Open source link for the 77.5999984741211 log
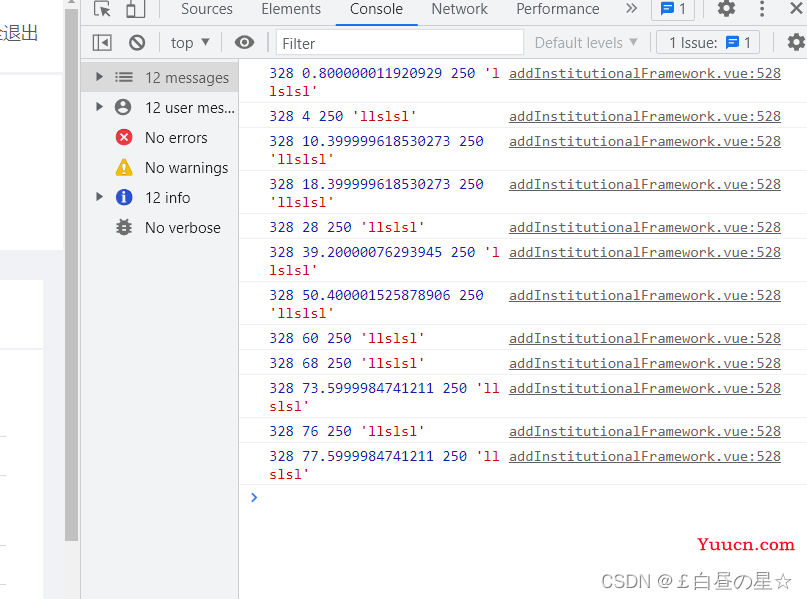The height and width of the screenshot is (599, 807). click(x=645, y=456)
